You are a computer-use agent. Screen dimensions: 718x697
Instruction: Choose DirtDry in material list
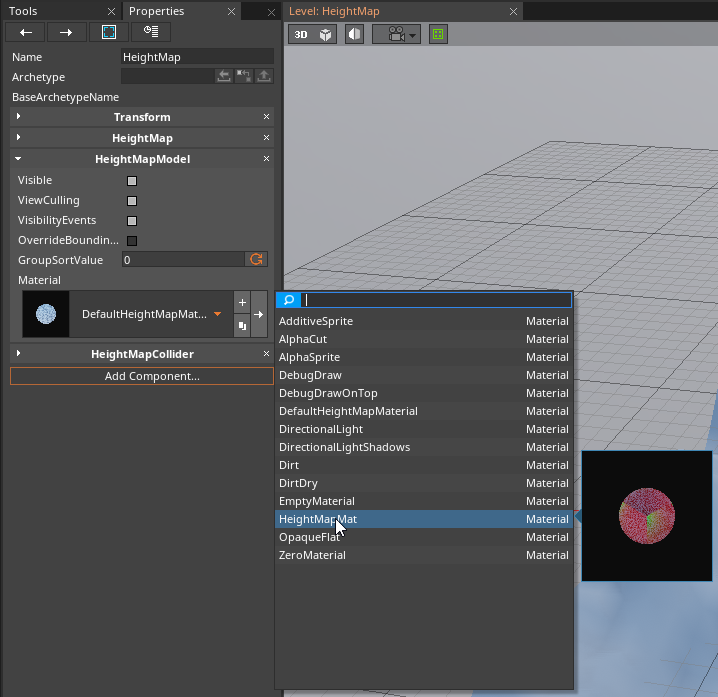click(424, 483)
